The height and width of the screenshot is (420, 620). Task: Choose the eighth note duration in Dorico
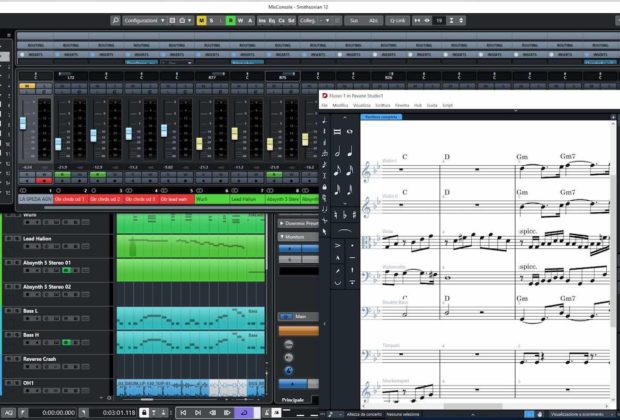[338, 170]
